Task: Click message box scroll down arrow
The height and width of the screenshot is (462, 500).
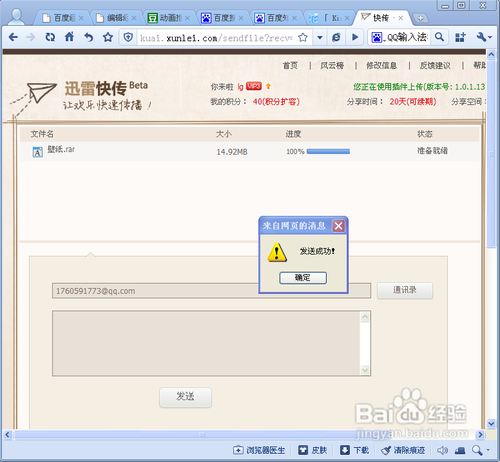Action: [365, 370]
